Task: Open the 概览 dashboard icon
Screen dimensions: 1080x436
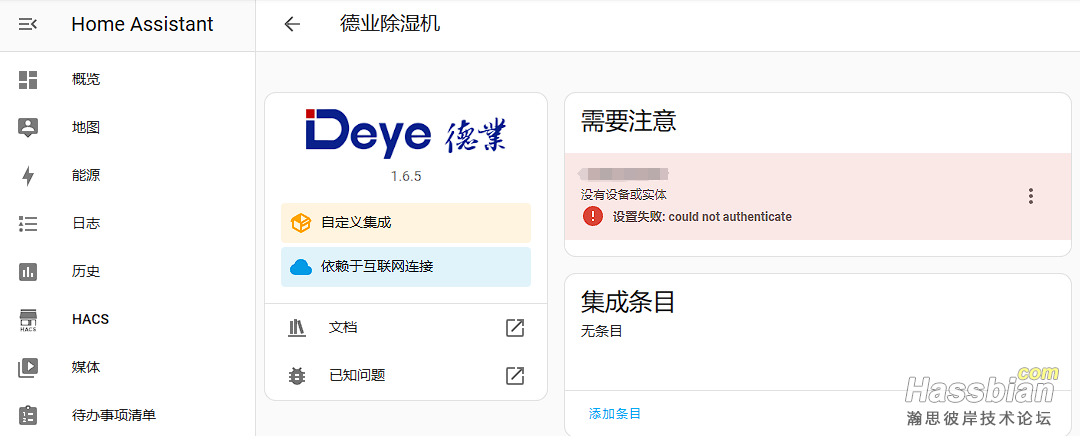Action: click(x=28, y=79)
